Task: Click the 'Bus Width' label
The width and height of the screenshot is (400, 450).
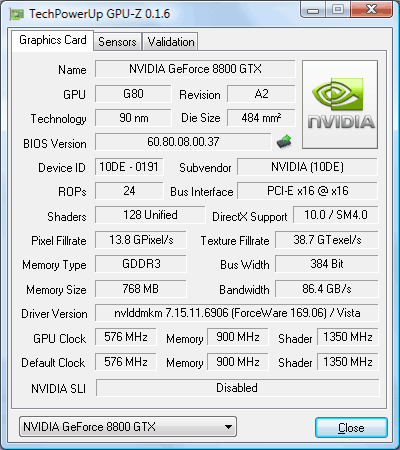Action: point(245,265)
